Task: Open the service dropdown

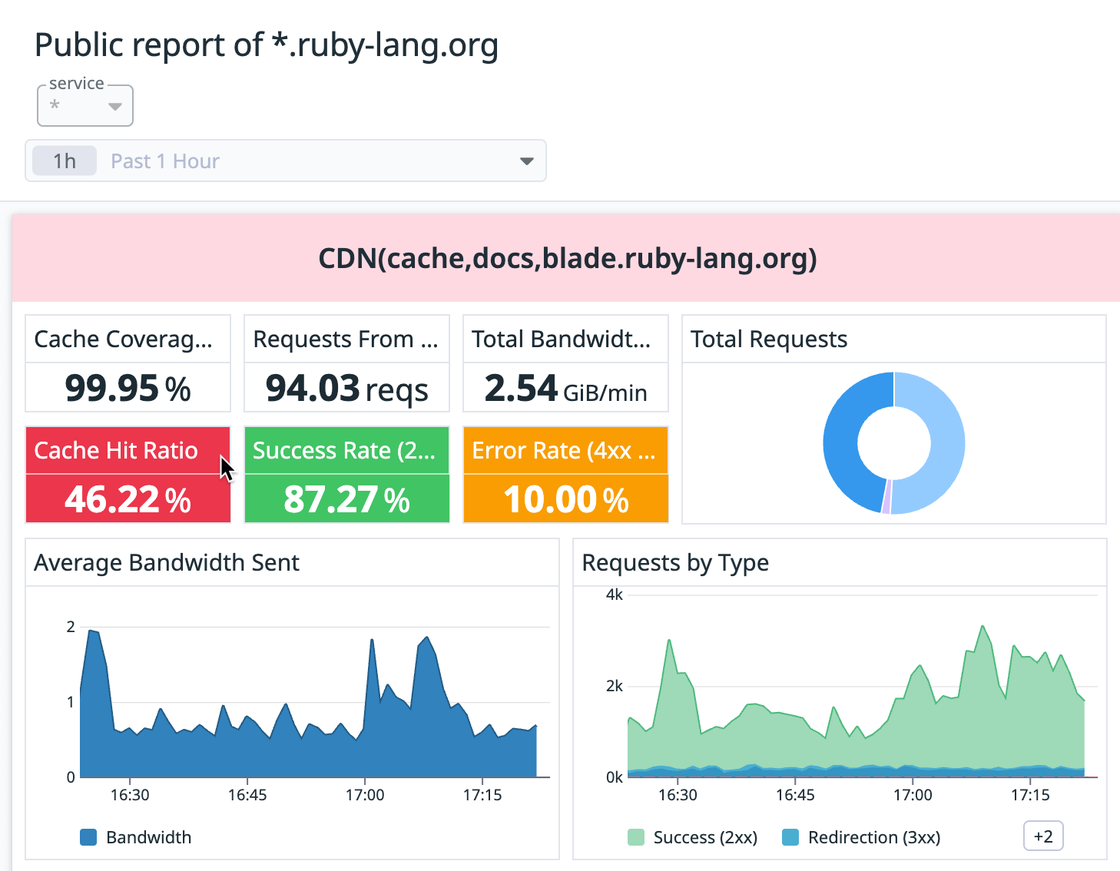Action: pos(85,105)
